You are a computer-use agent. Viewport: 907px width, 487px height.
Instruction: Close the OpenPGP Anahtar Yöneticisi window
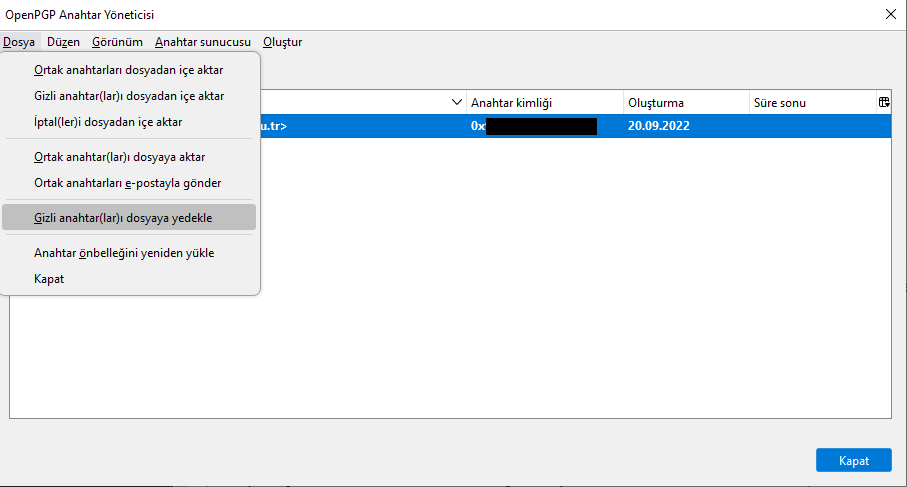point(891,14)
